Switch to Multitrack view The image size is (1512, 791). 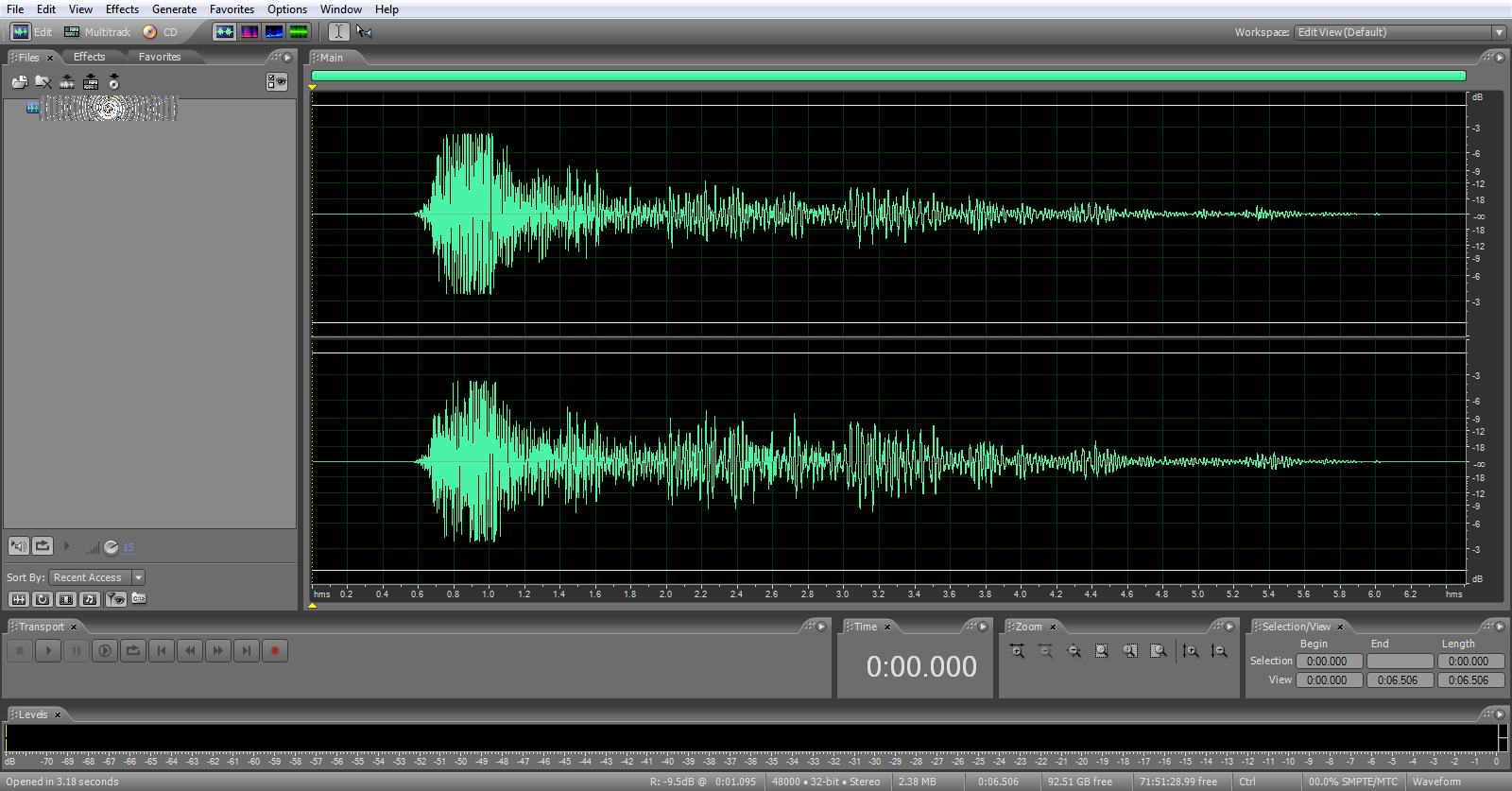[x=97, y=32]
